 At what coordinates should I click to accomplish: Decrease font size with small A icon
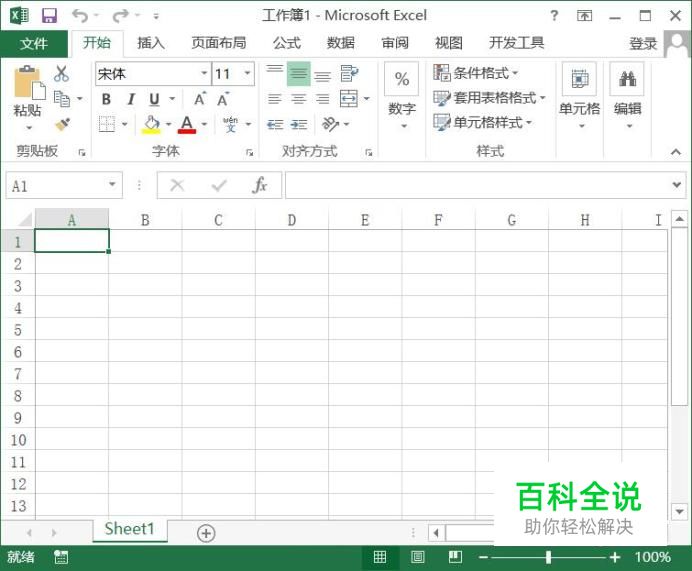point(223,99)
